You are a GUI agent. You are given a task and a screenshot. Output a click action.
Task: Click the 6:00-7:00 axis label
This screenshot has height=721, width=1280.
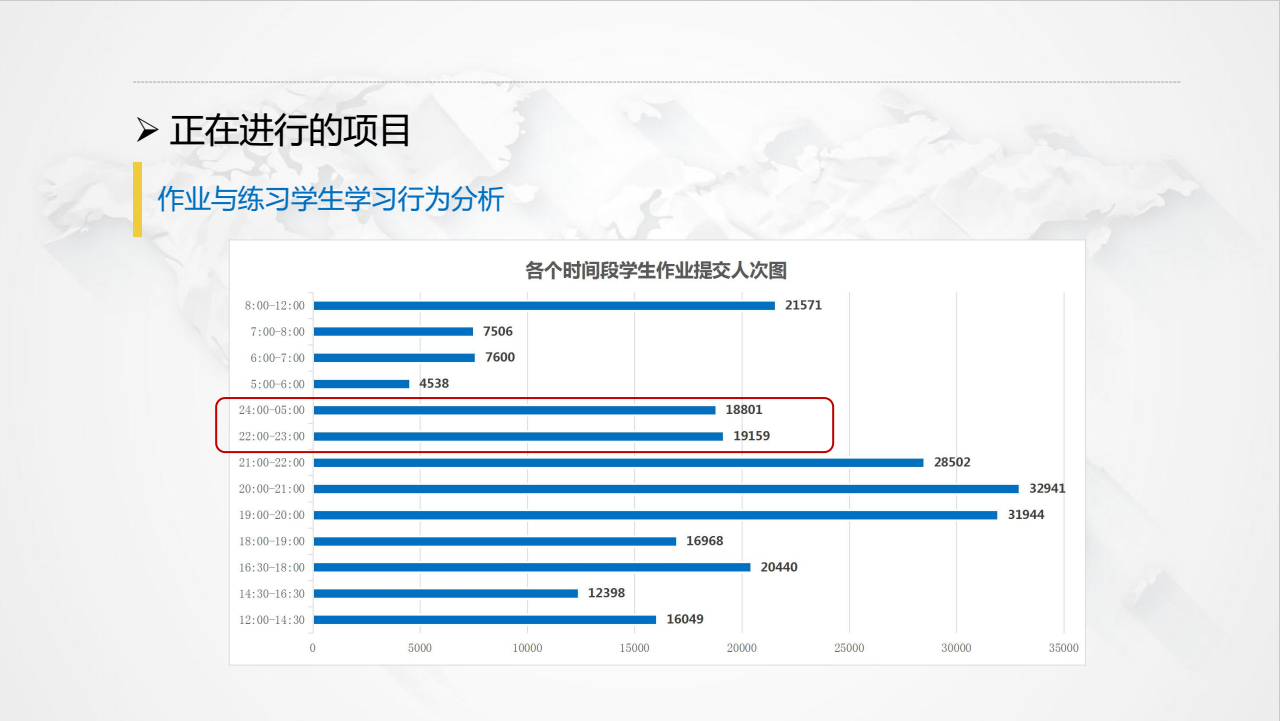pos(278,357)
